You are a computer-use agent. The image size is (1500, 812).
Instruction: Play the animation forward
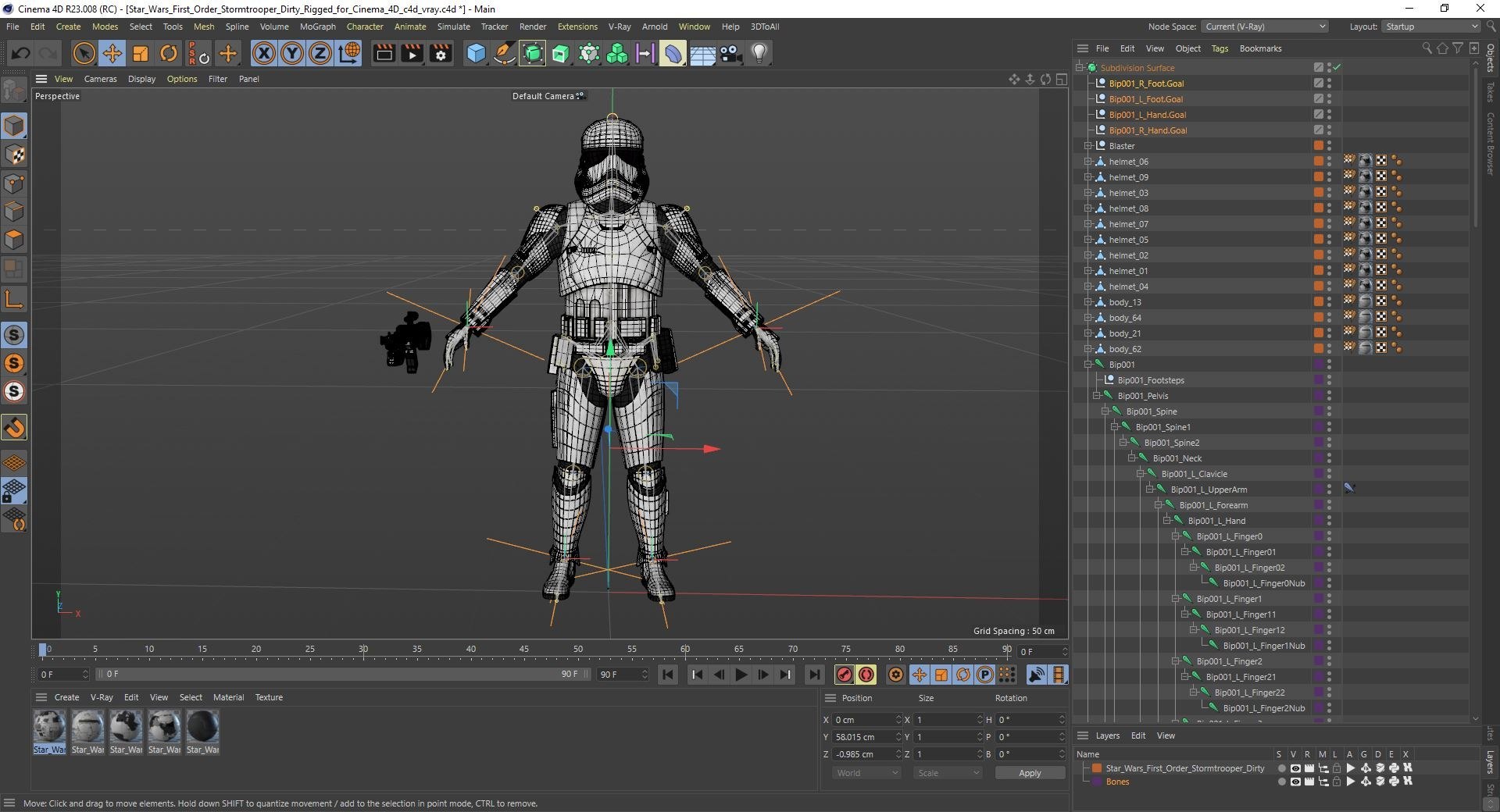click(x=741, y=675)
